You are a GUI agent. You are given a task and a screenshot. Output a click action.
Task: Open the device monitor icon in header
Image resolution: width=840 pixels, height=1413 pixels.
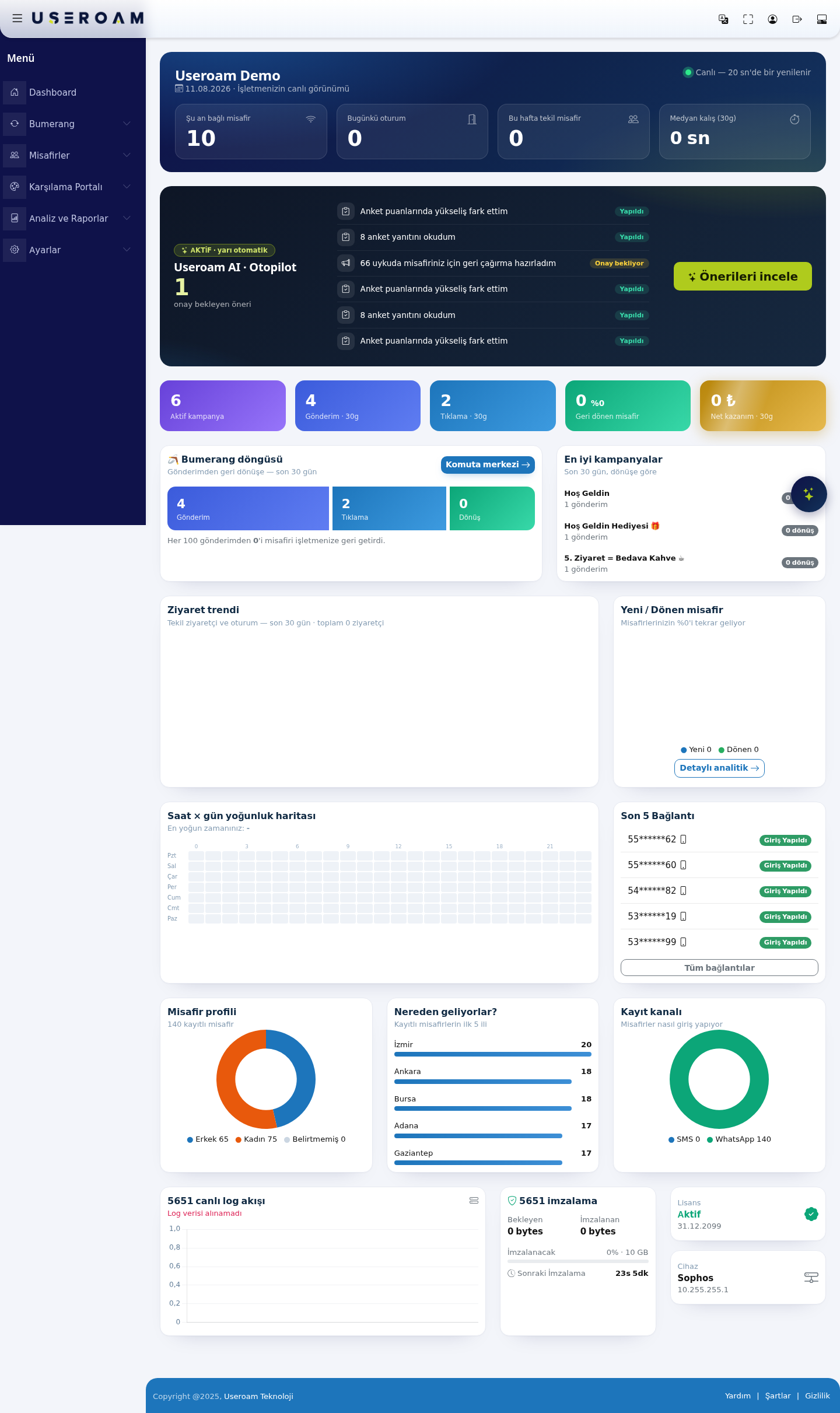coord(821,19)
